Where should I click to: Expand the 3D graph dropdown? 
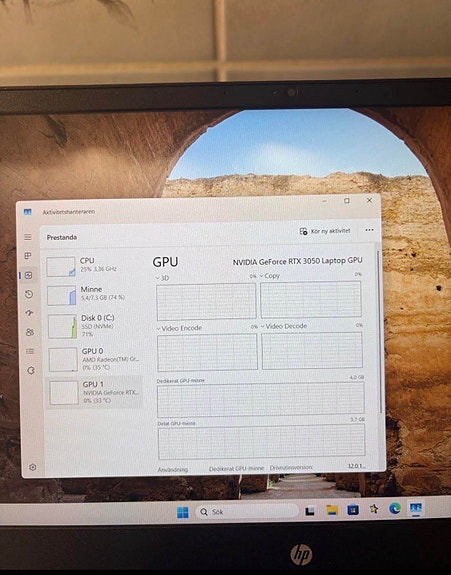click(162, 278)
